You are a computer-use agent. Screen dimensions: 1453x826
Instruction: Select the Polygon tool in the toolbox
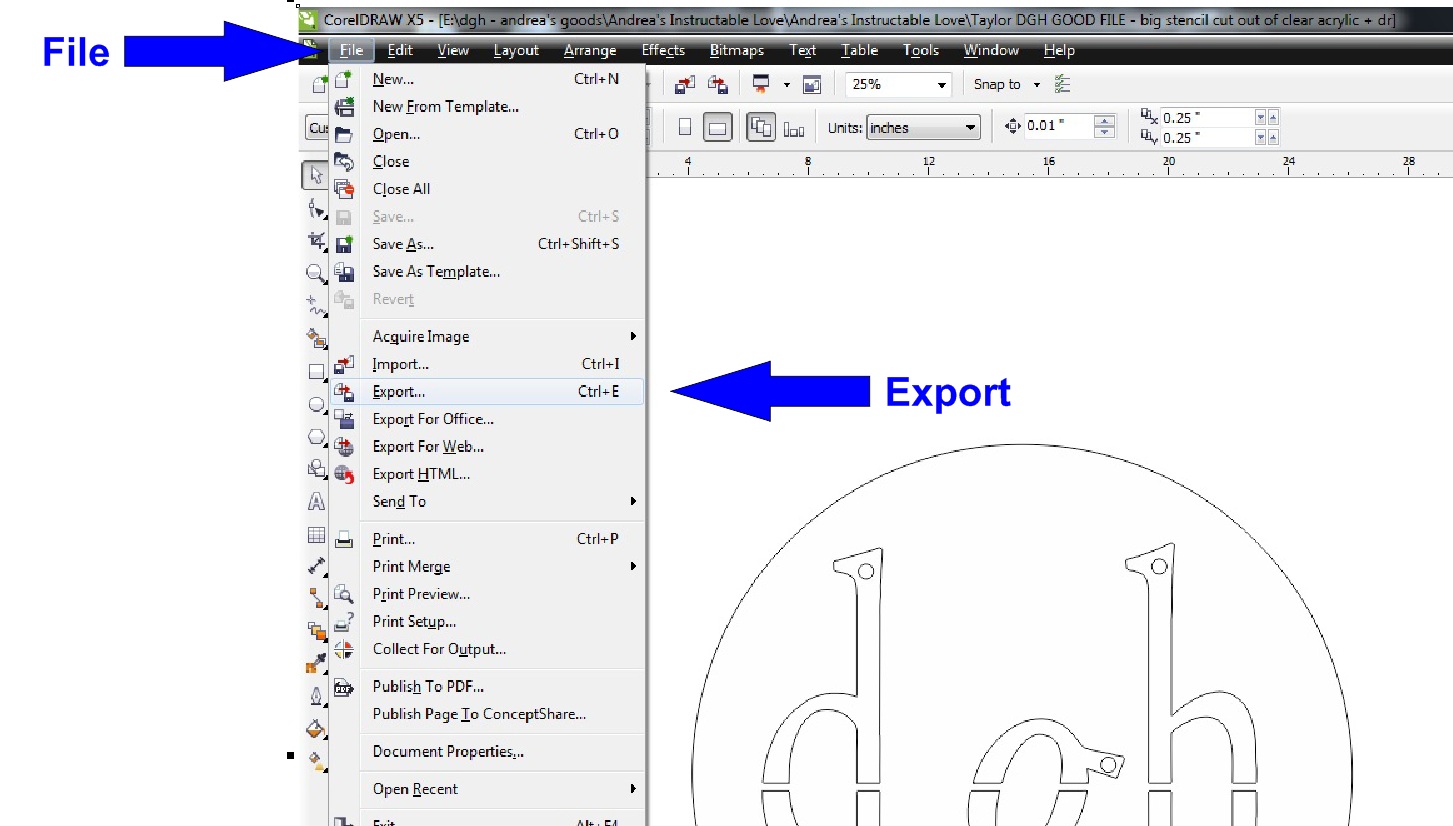tap(316, 436)
